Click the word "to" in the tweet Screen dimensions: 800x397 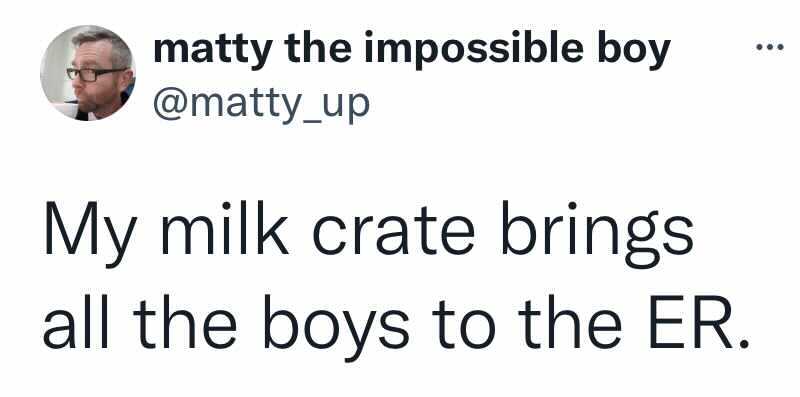coord(463,326)
